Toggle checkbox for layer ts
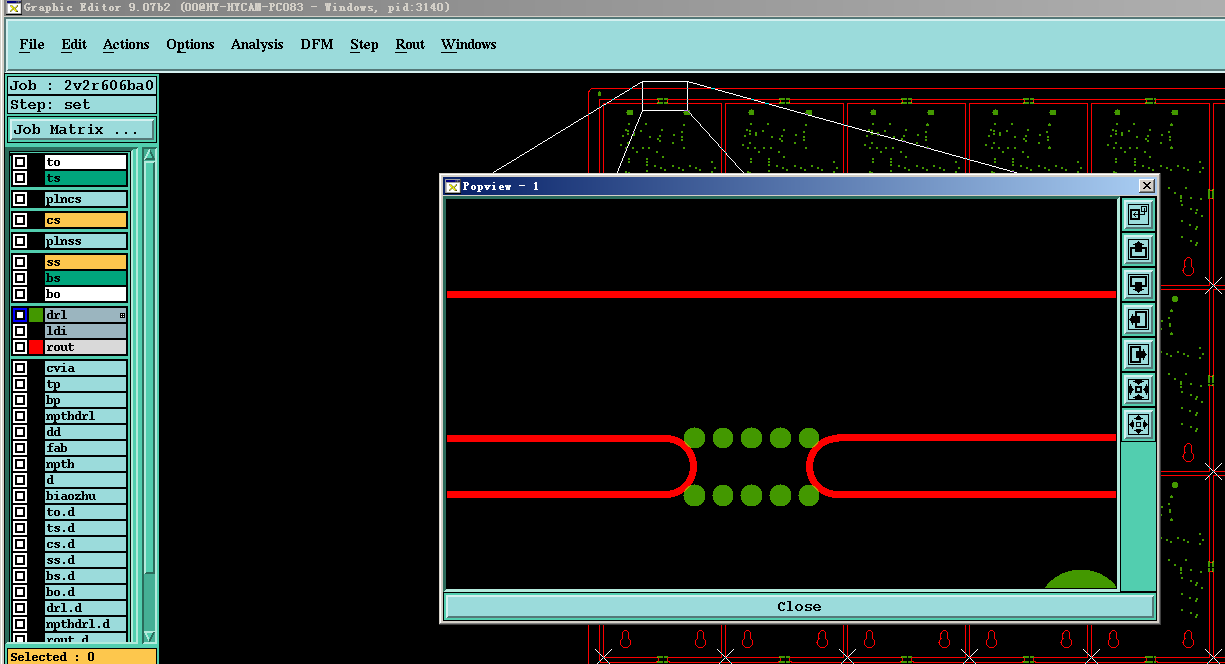Viewport: 1225px width, 664px height. pyautogui.click(x=20, y=178)
